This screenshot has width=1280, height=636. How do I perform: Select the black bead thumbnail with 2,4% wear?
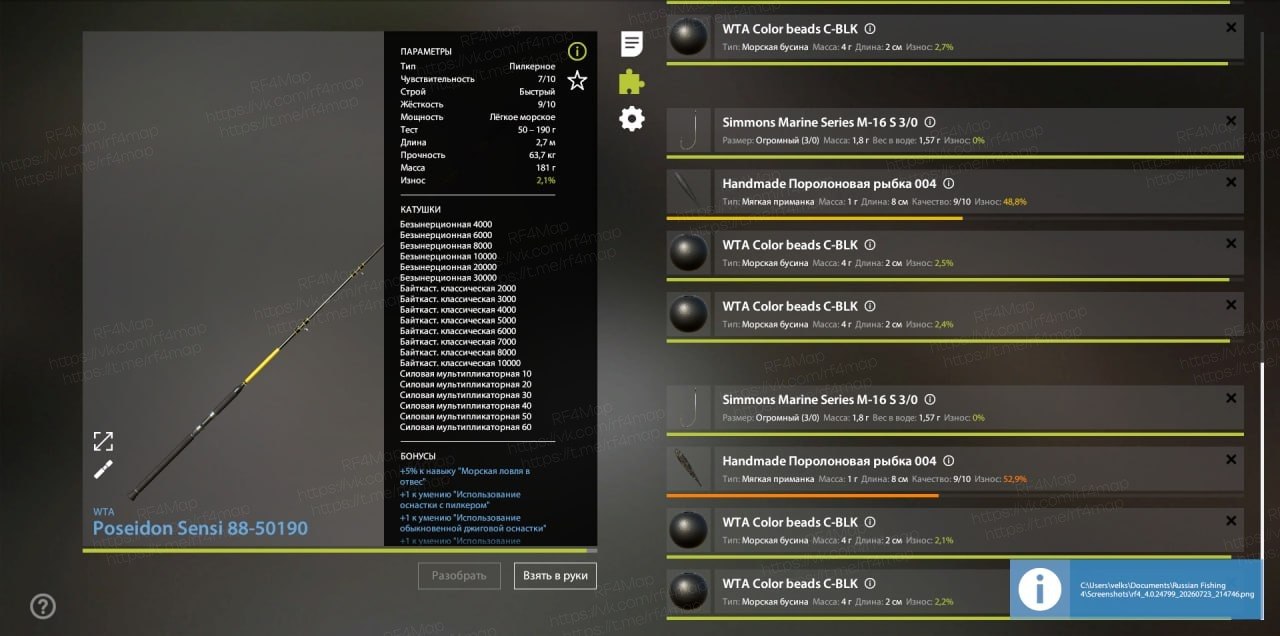688,314
